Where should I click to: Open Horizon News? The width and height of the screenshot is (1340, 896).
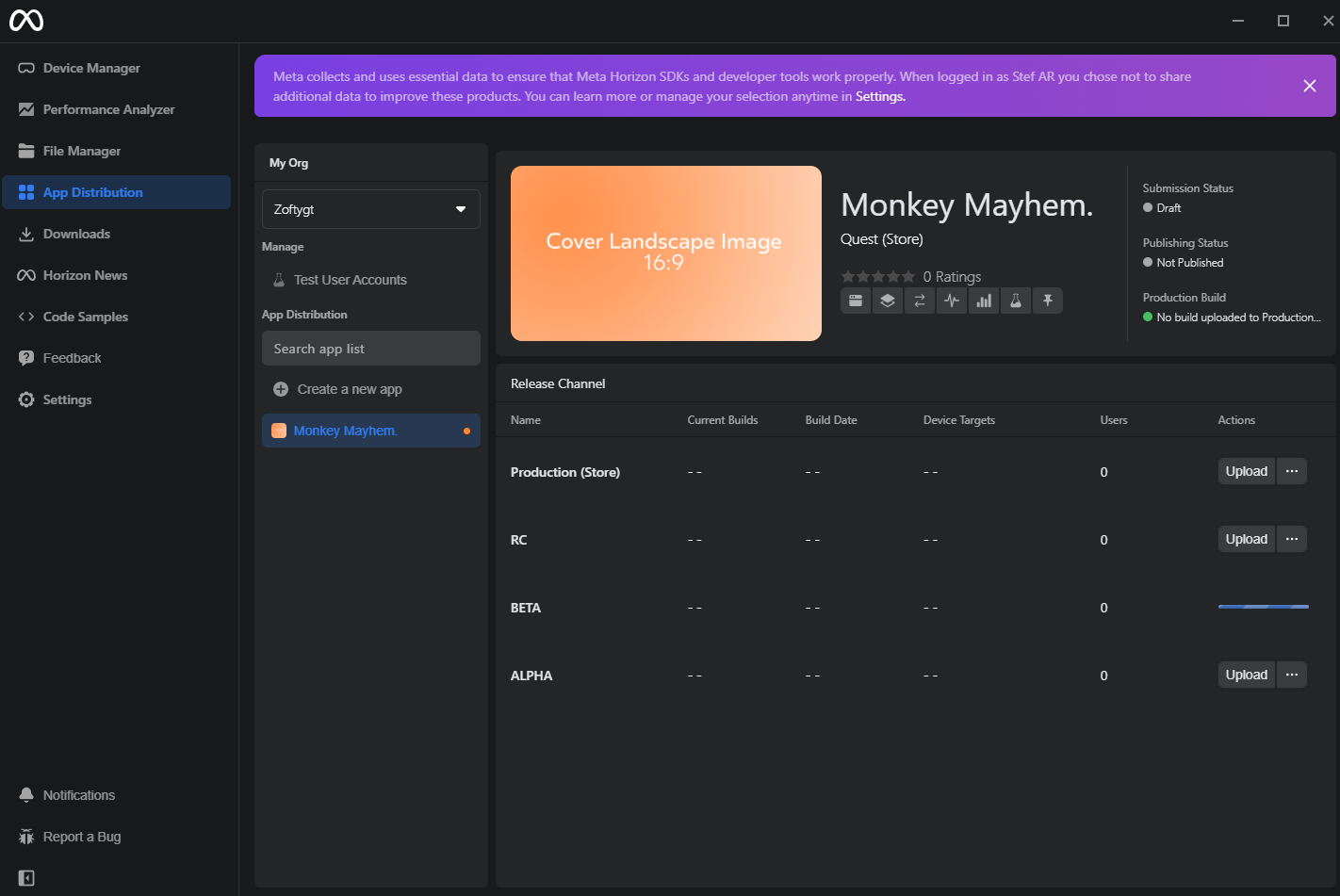click(116, 275)
